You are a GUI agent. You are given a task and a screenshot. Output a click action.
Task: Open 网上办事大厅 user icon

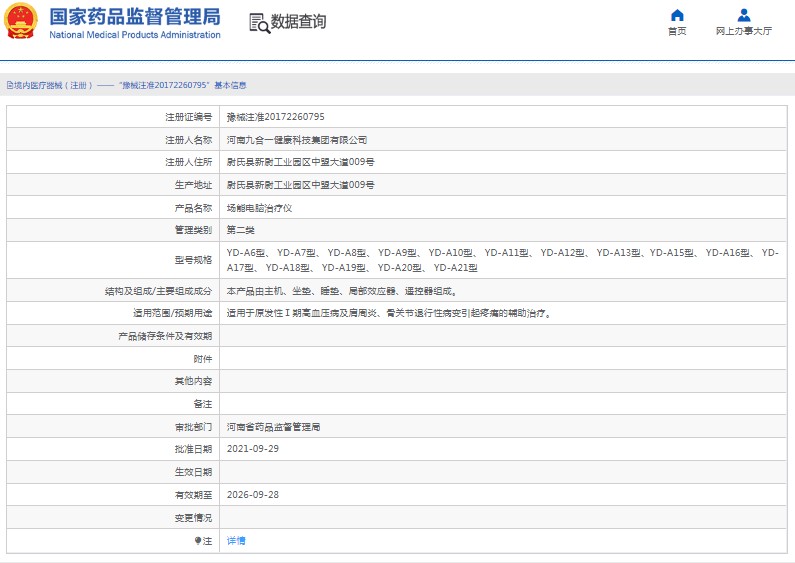point(744,15)
